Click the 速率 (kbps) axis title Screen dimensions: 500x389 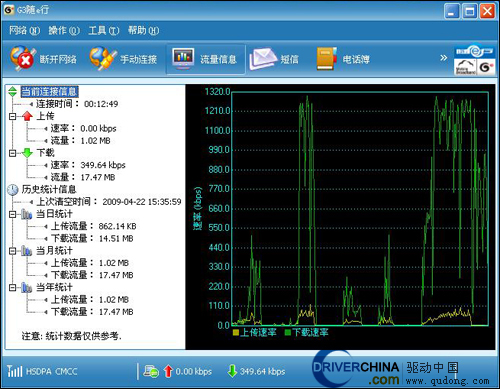[x=198, y=208]
